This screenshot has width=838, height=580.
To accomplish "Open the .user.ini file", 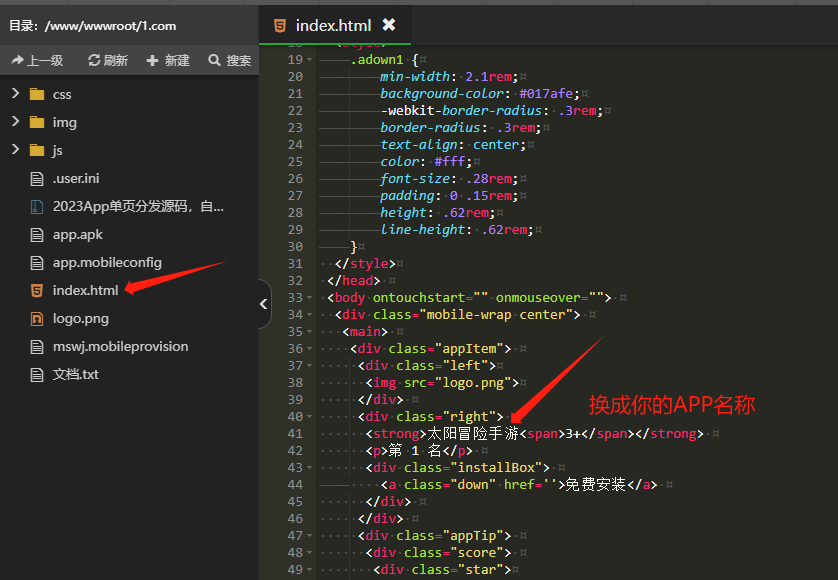I will (x=76, y=178).
